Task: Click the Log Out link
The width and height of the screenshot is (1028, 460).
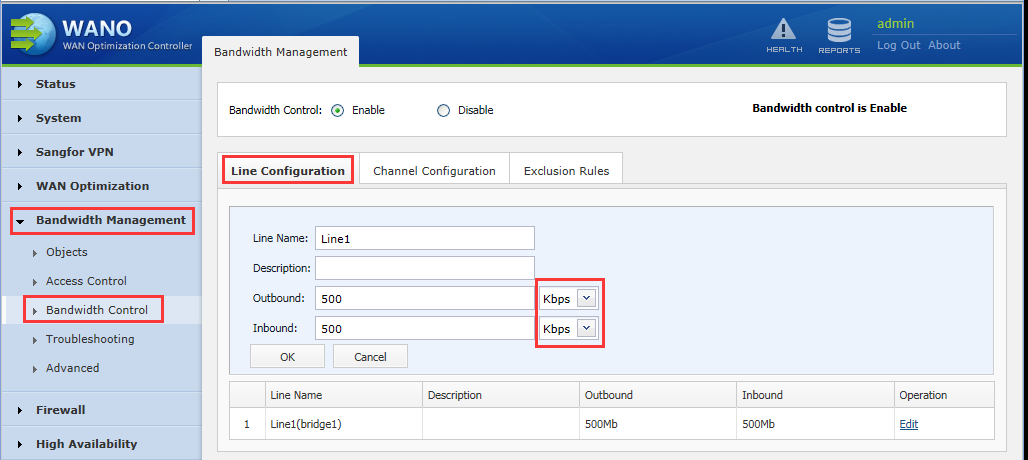Action: point(898,45)
